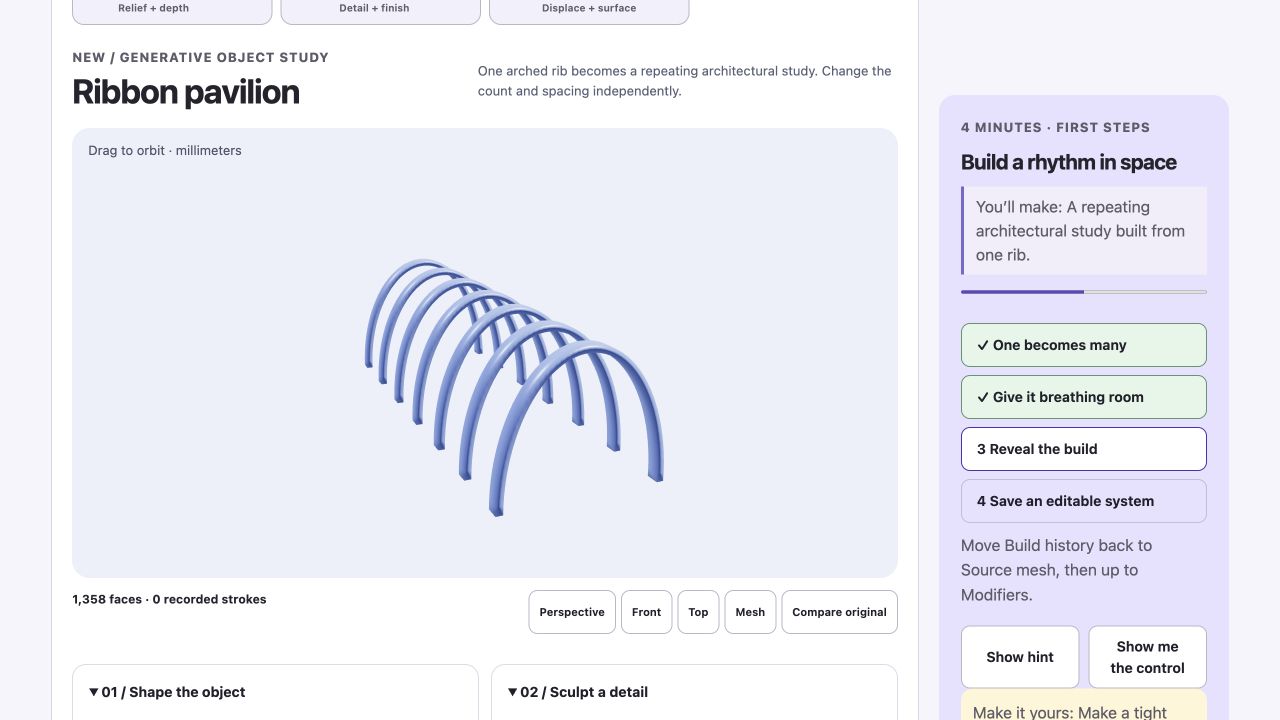Click the ribbon pavilion 3D model
Image resolution: width=1280 pixels, height=720 pixels.
pos(514,386)
